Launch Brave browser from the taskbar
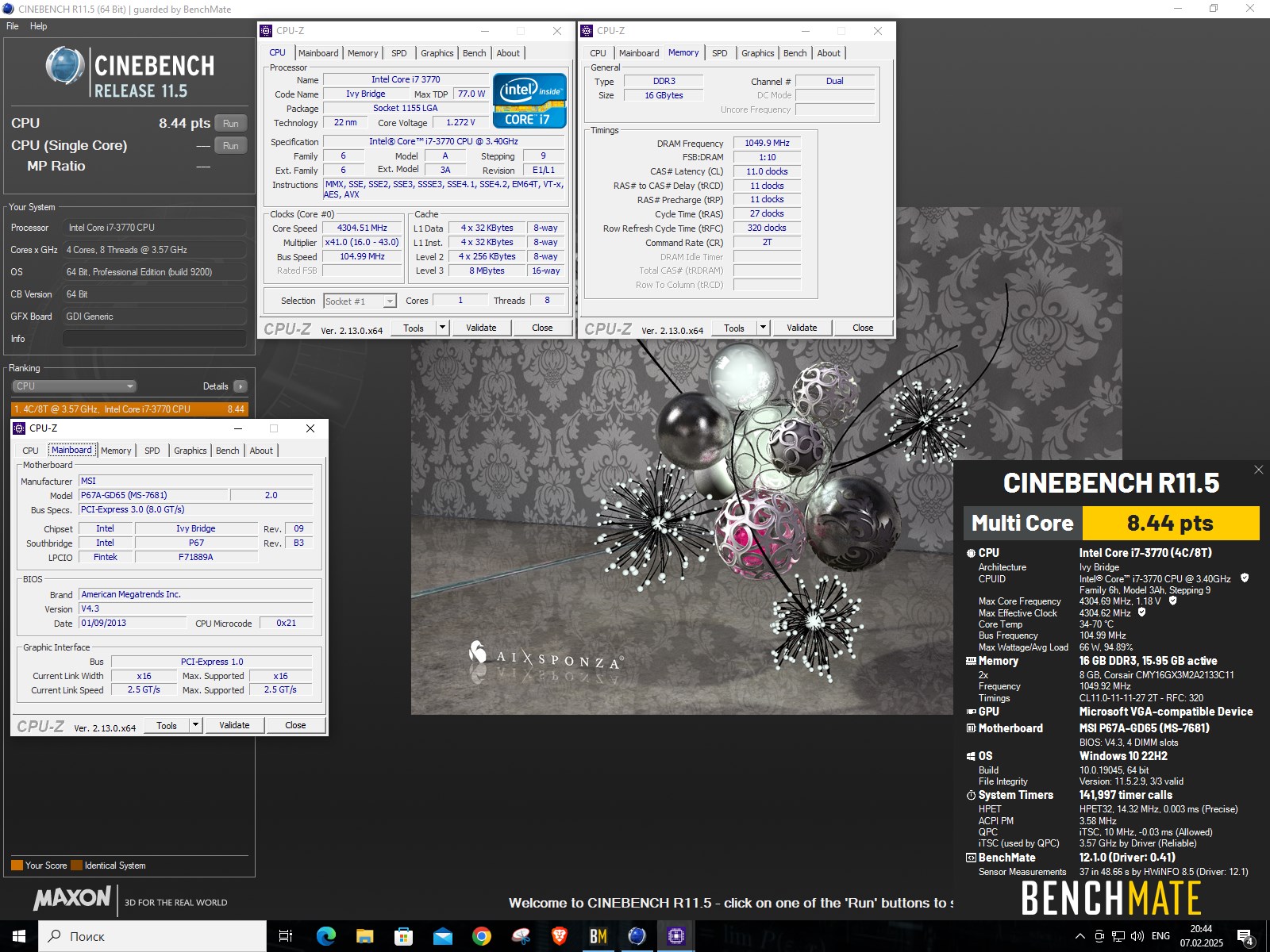Screen dimensions: 1270x952 [559, 936]
